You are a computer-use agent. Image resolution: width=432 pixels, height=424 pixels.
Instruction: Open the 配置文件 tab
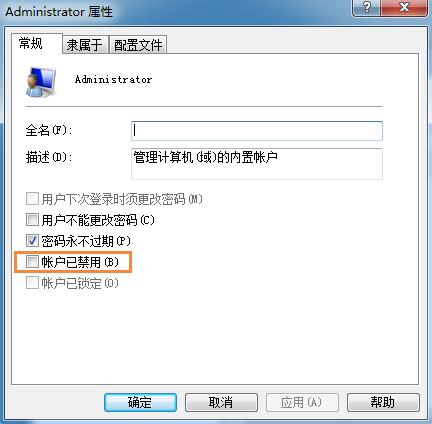coord(138,45)
